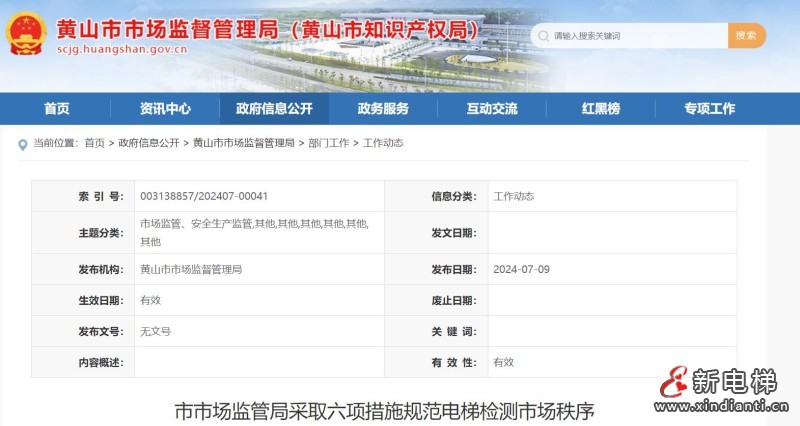Click the national emblem logo

(26, 33)
